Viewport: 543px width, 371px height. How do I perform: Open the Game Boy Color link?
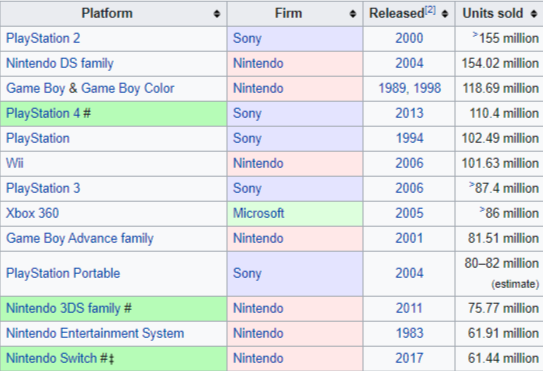pyautogui.click(x=127, y=88)
